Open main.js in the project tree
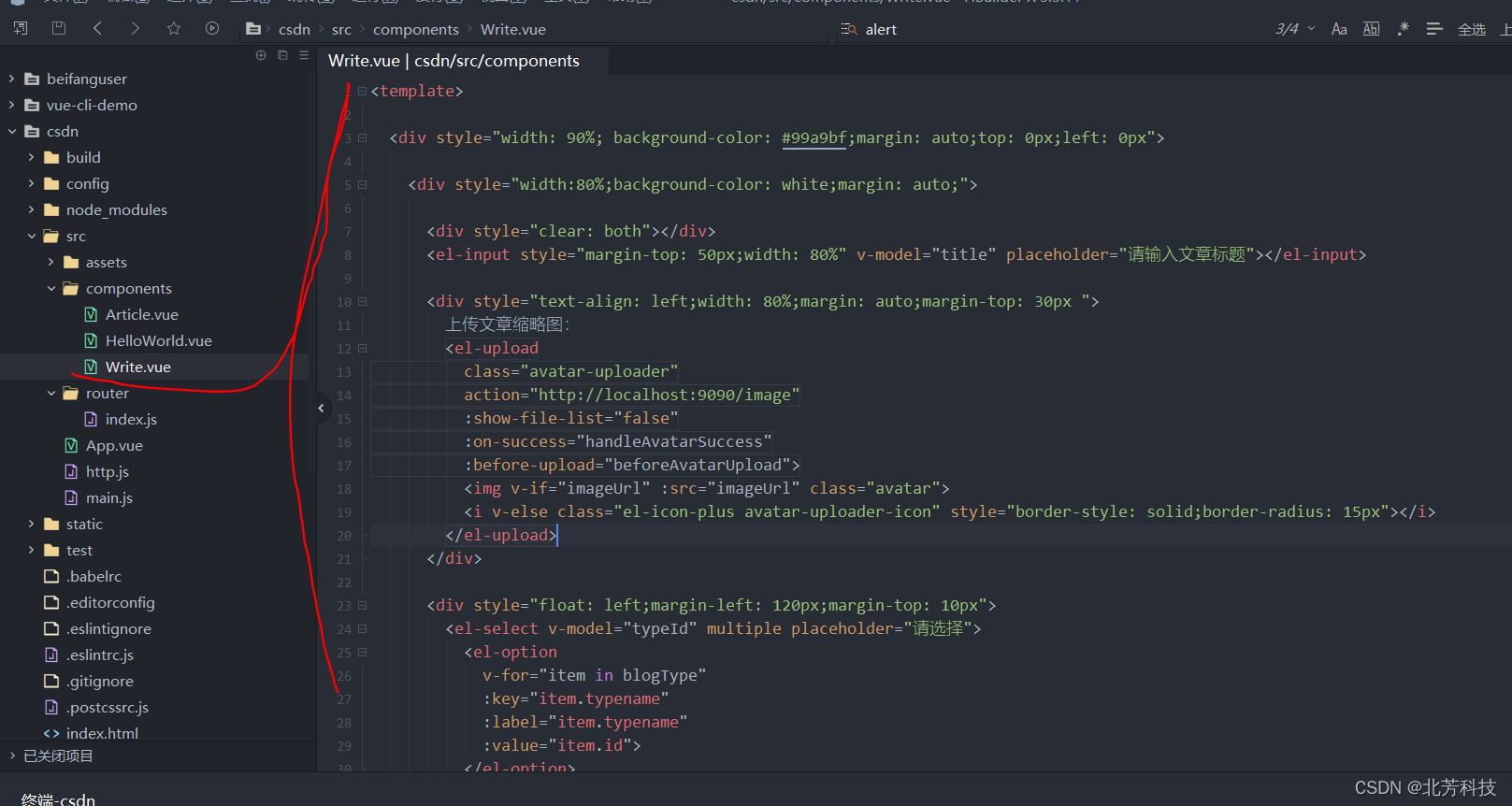 pos(109,497)
